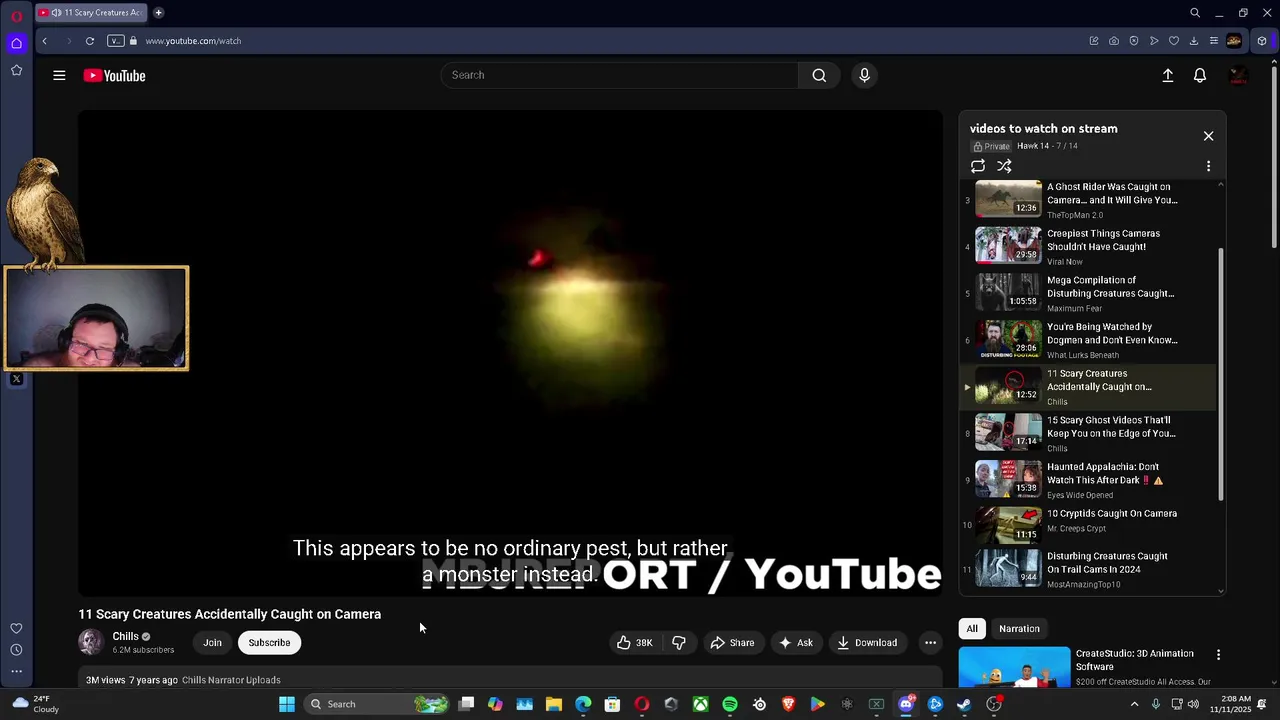Open Opera extensions cube icon
Image resolution: width=1280 pixels, height=720 pixels.
[x=1262, y=41]
